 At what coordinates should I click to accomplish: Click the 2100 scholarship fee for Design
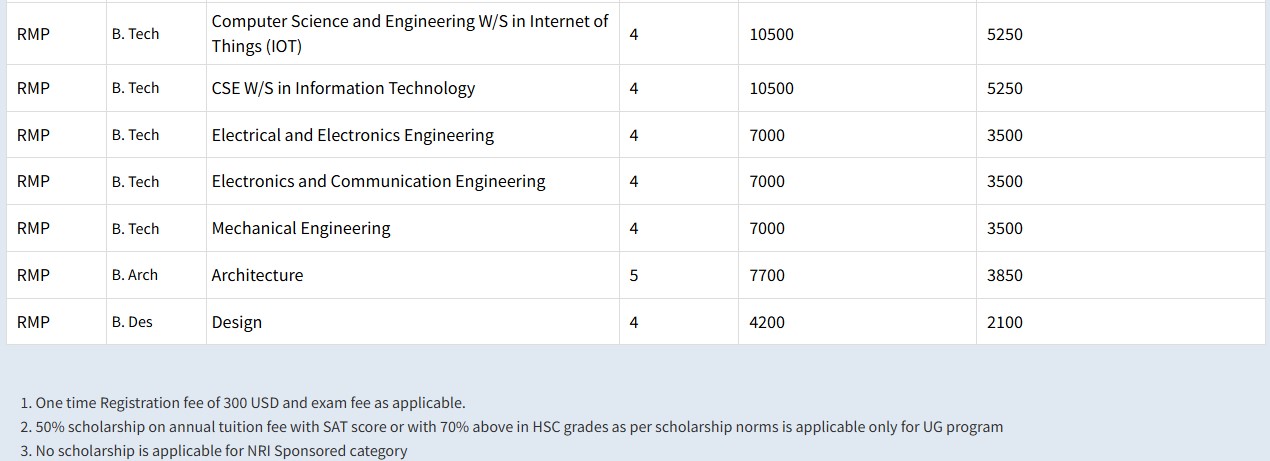click(1004, 322)
